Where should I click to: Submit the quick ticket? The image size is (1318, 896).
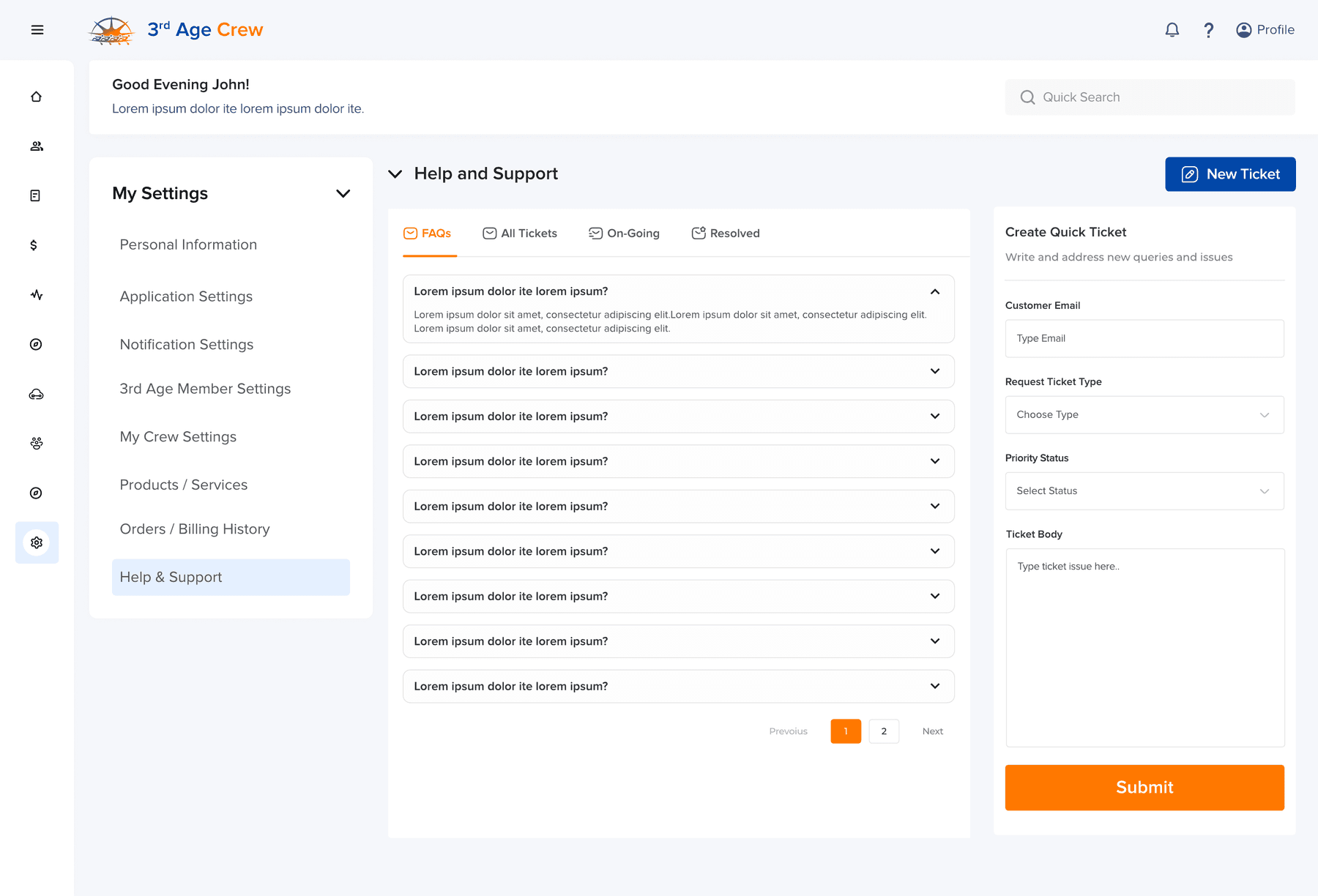tap(1144, 788)
